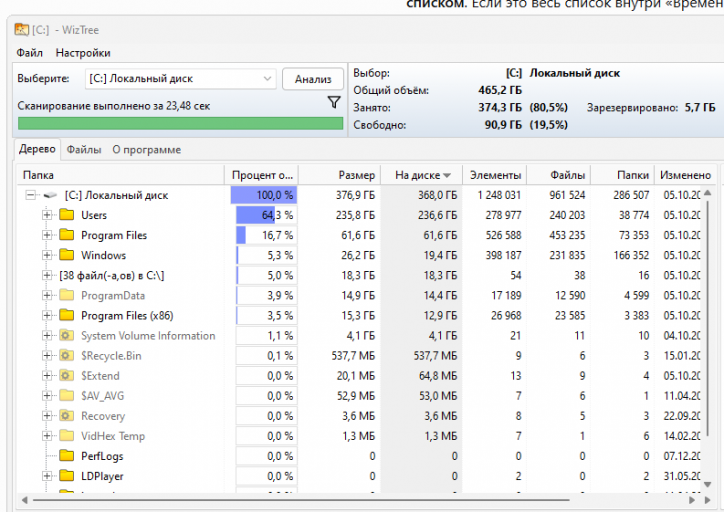Sort by the Папка column header
This screenshot has width=724, height=512.
click(121, 175)
